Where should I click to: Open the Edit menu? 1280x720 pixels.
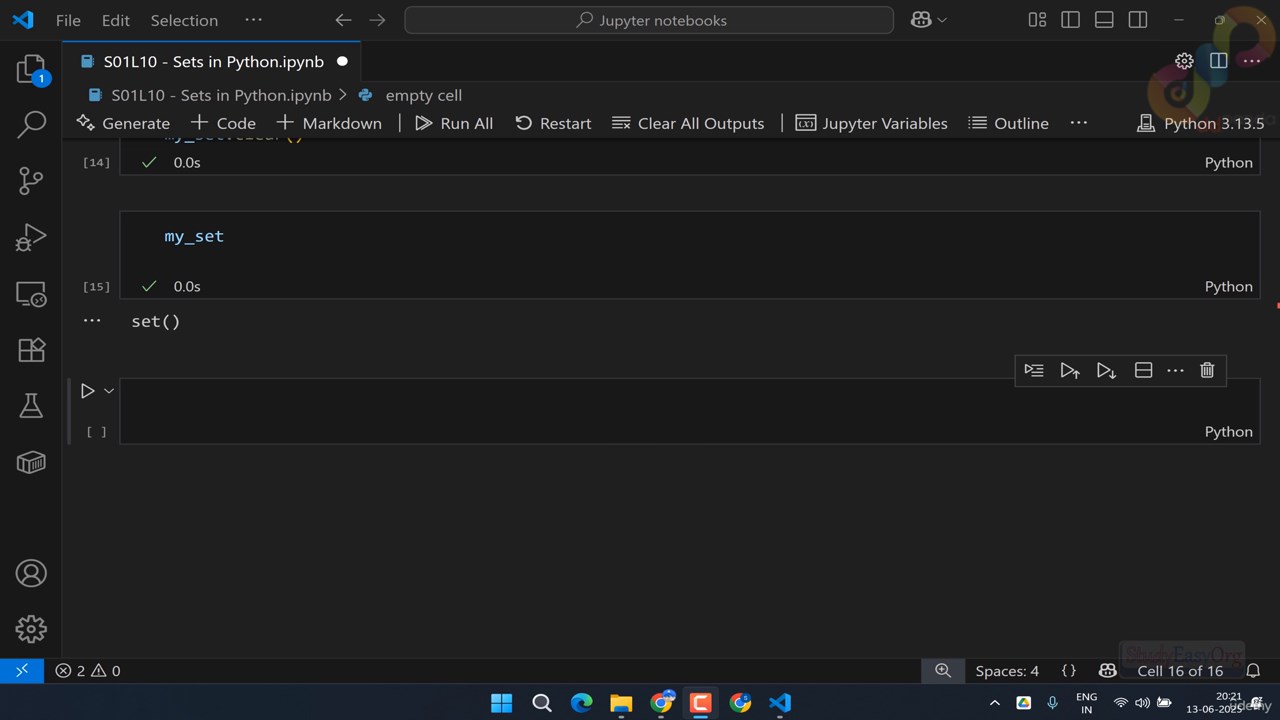tap(116, 20)
